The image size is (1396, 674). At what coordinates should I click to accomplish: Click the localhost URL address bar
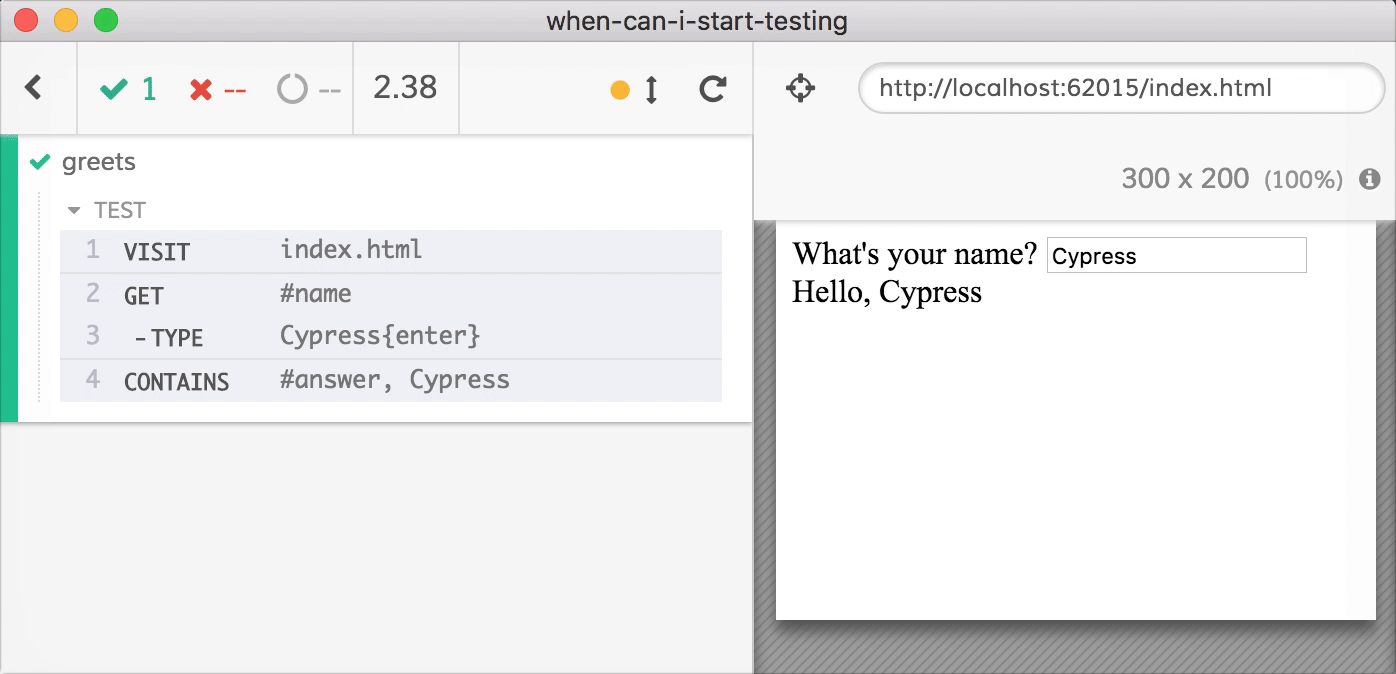pos(1120,88)
